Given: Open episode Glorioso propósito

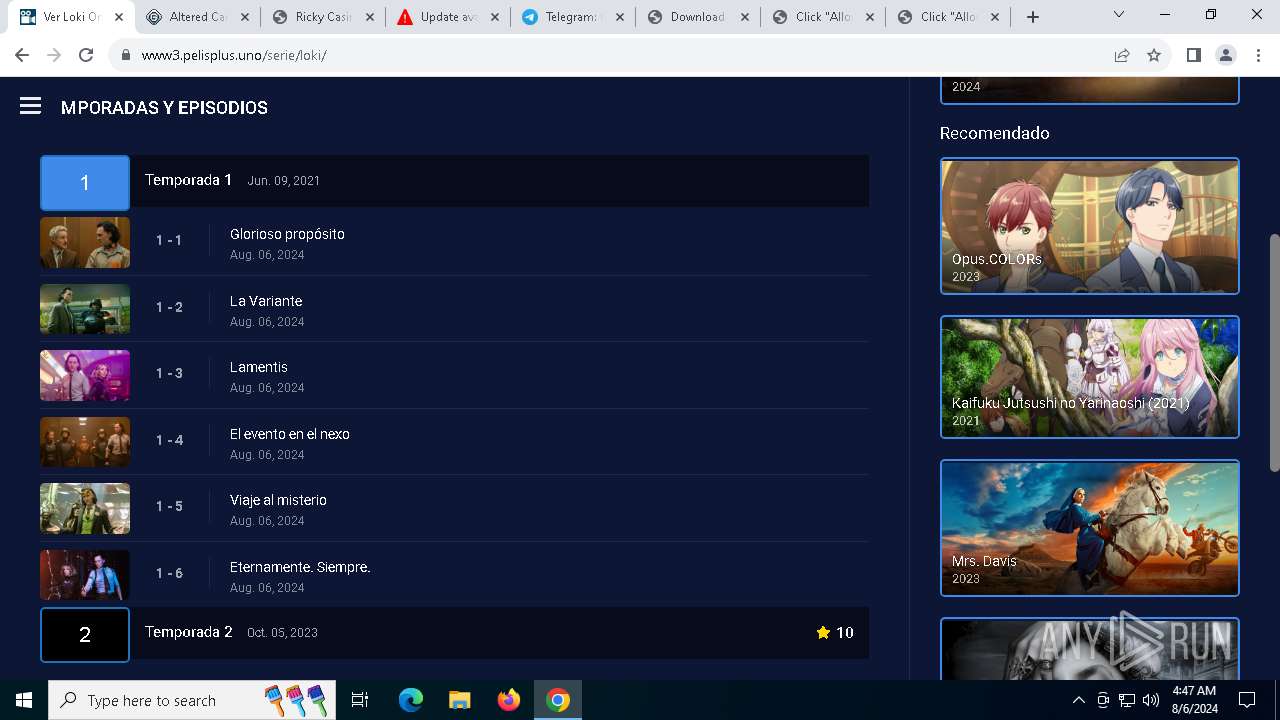Looking at the screenshot, I should pos(287,234).
